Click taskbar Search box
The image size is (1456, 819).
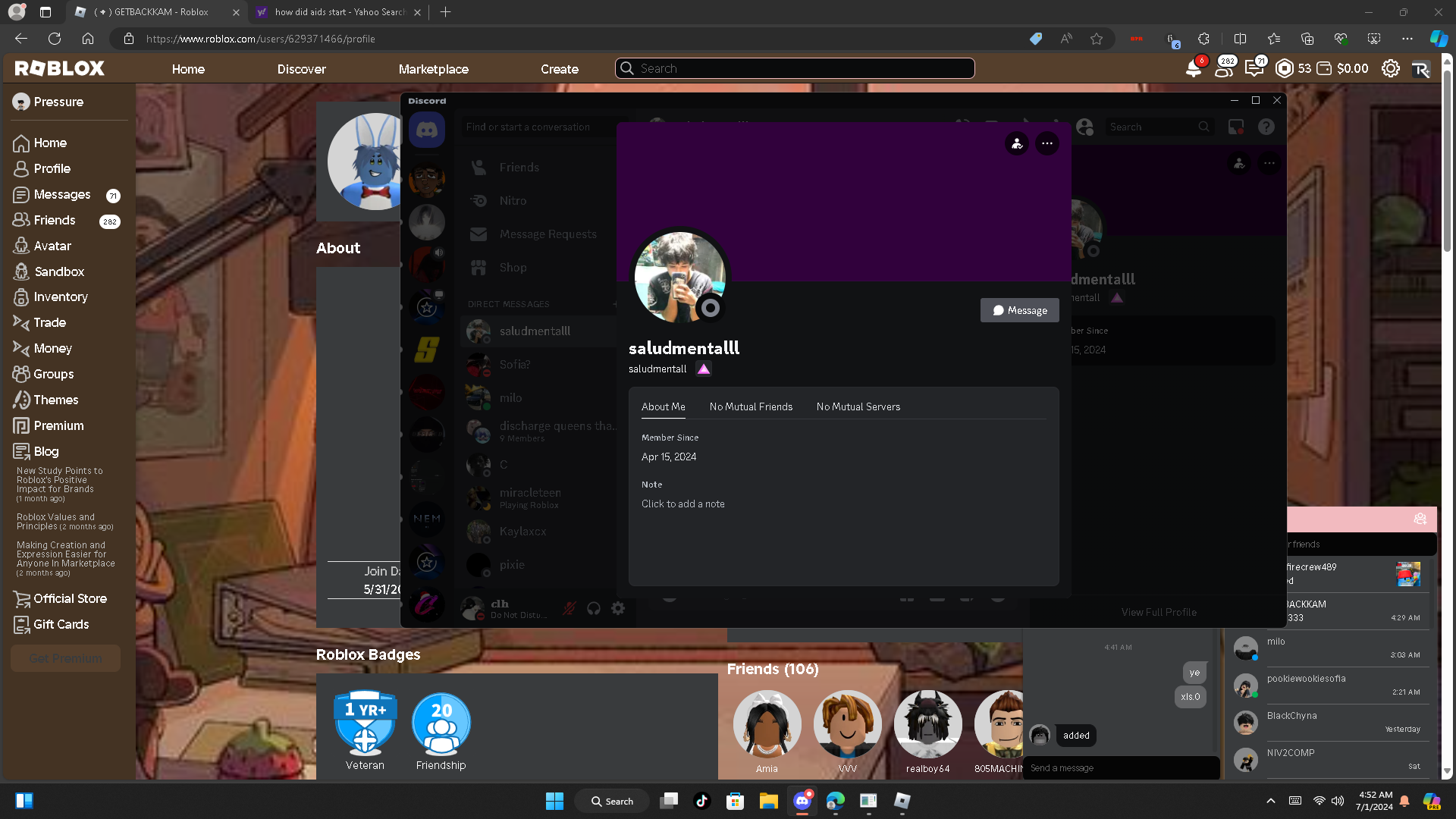(612, 801)
